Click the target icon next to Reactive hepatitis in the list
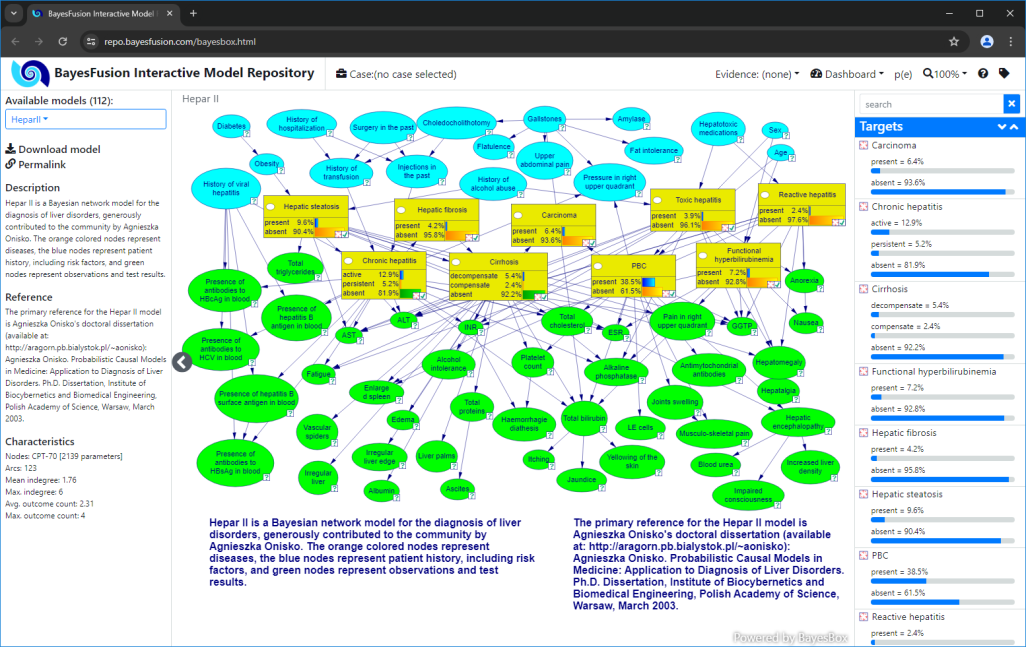Image resolution: width=1026 pixels, height=647 pixels. (864, 617)
